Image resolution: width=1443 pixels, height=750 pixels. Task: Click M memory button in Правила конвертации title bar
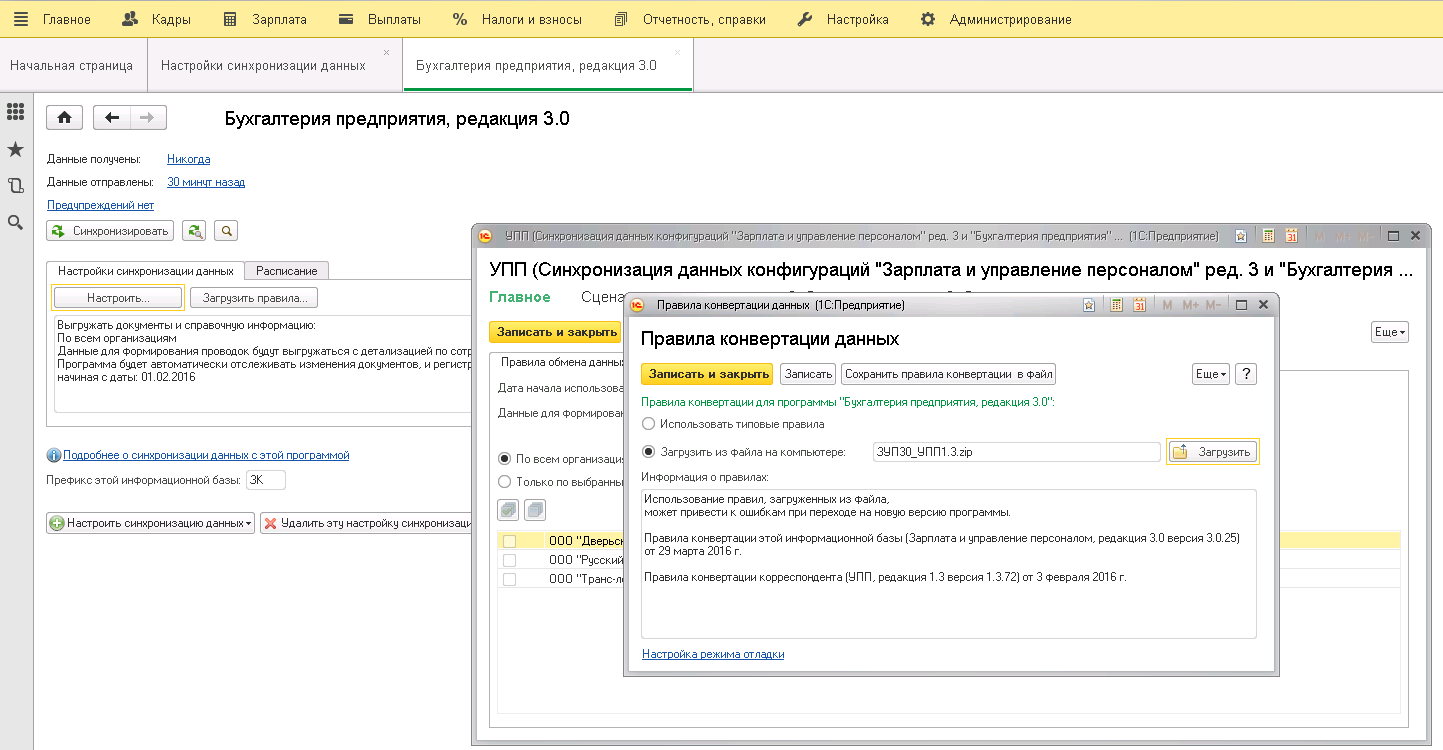1167,305
